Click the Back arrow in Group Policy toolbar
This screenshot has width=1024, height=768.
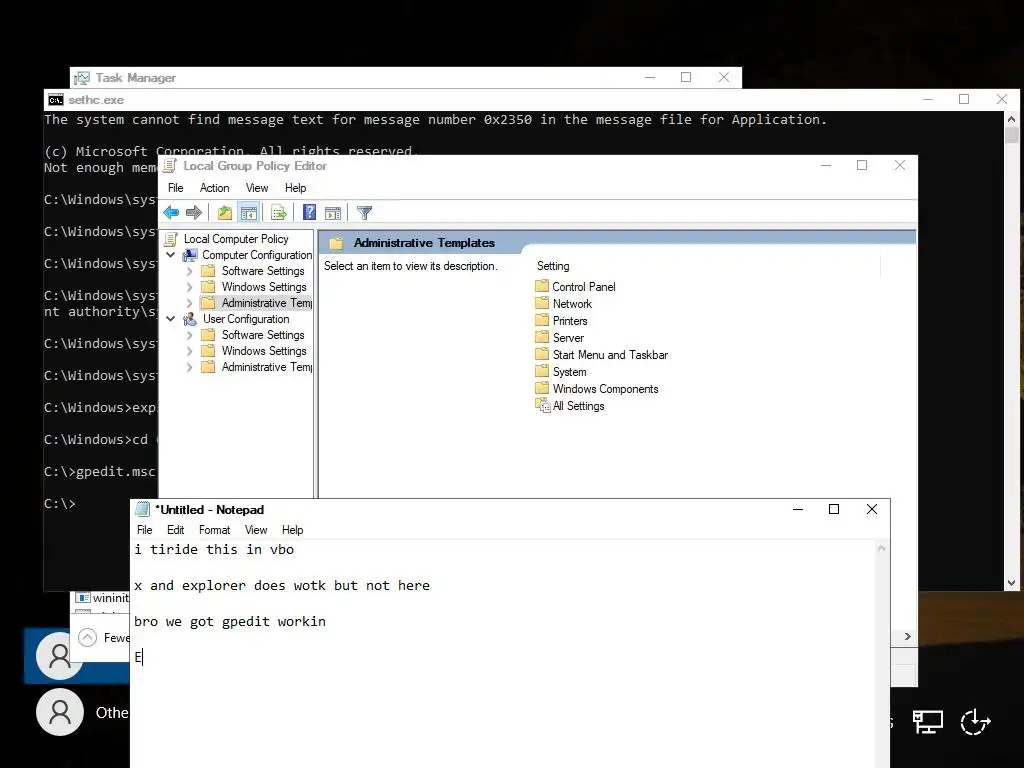click(171, 212)
